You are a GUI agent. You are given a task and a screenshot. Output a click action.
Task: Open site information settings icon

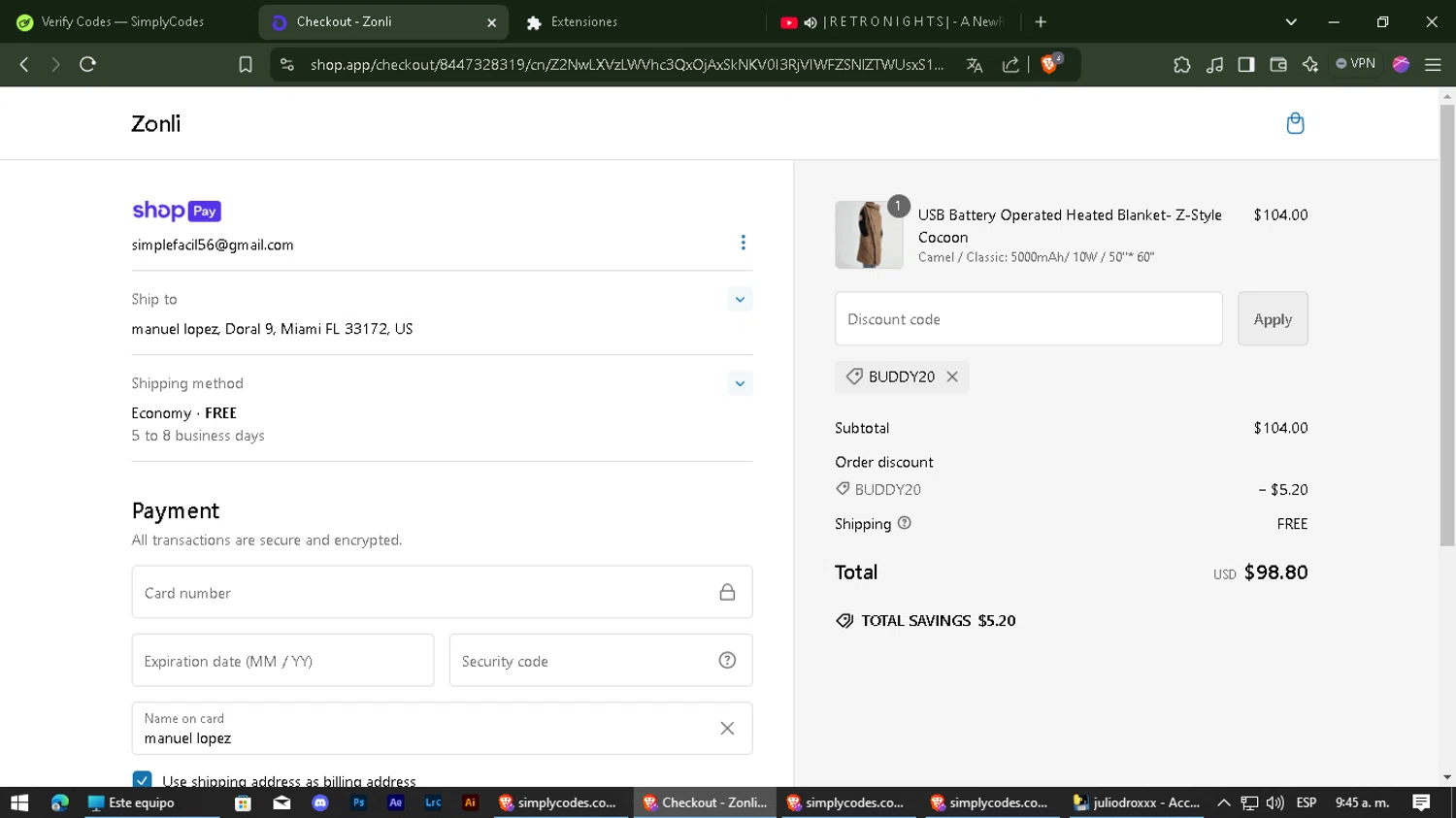(x=286, y=64)
